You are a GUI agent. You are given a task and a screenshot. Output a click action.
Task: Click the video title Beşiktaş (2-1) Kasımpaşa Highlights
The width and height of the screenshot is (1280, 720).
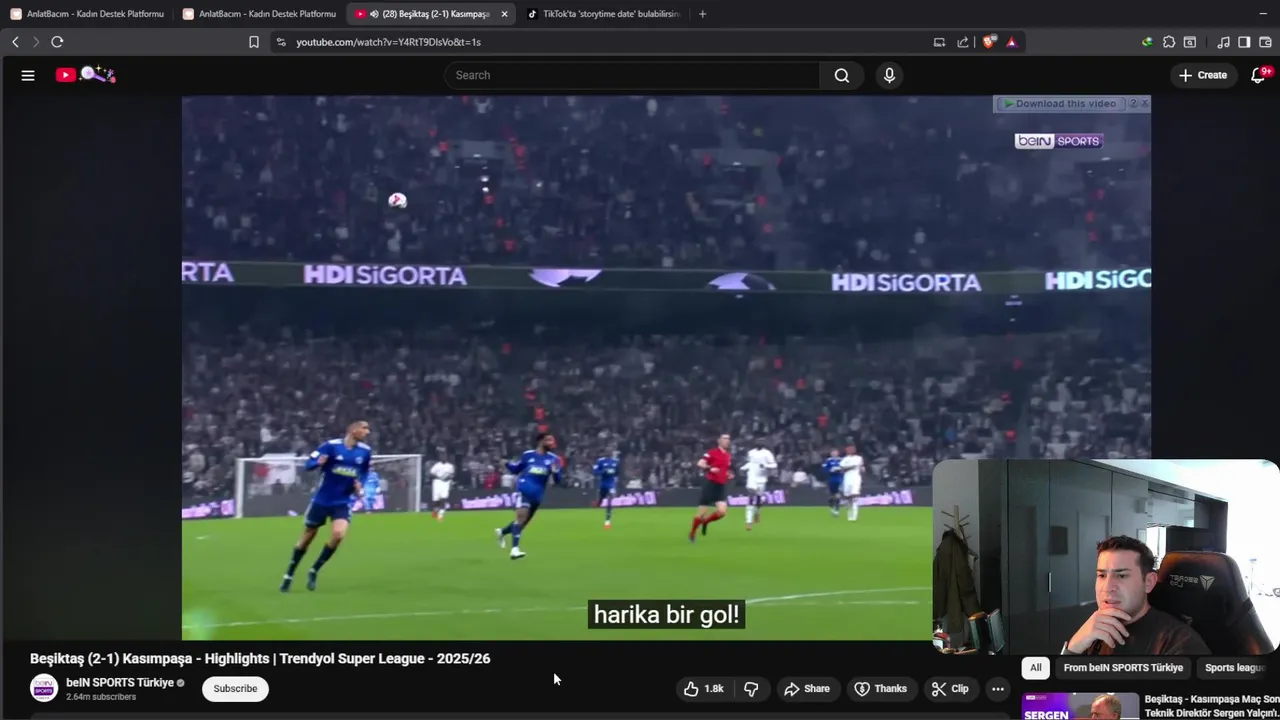coord(260,659)
